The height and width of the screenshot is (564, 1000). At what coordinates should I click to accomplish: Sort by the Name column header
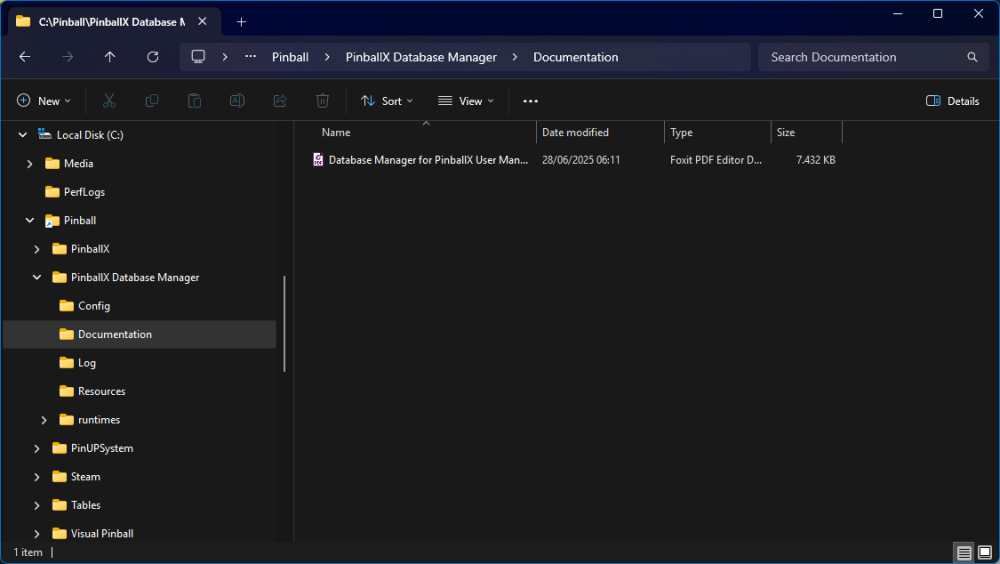pyautogui.click(x=426, y=132)
